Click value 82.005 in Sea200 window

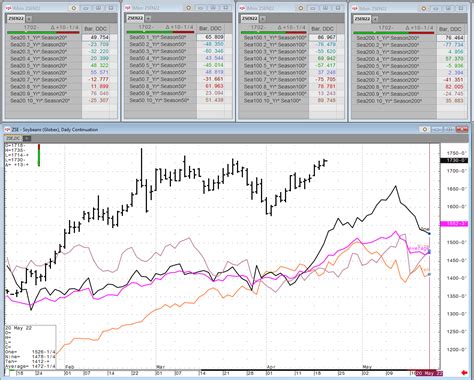click(452, 87)
